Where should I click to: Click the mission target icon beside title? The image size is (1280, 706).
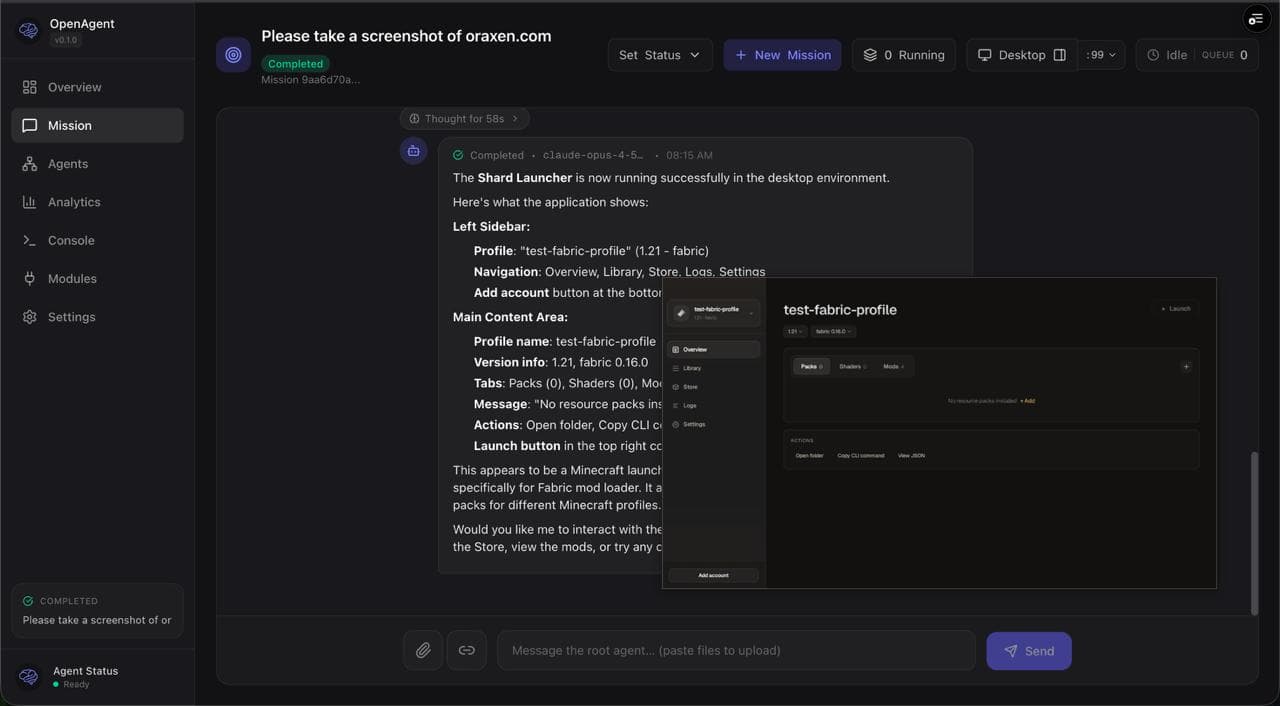point(233,55)
